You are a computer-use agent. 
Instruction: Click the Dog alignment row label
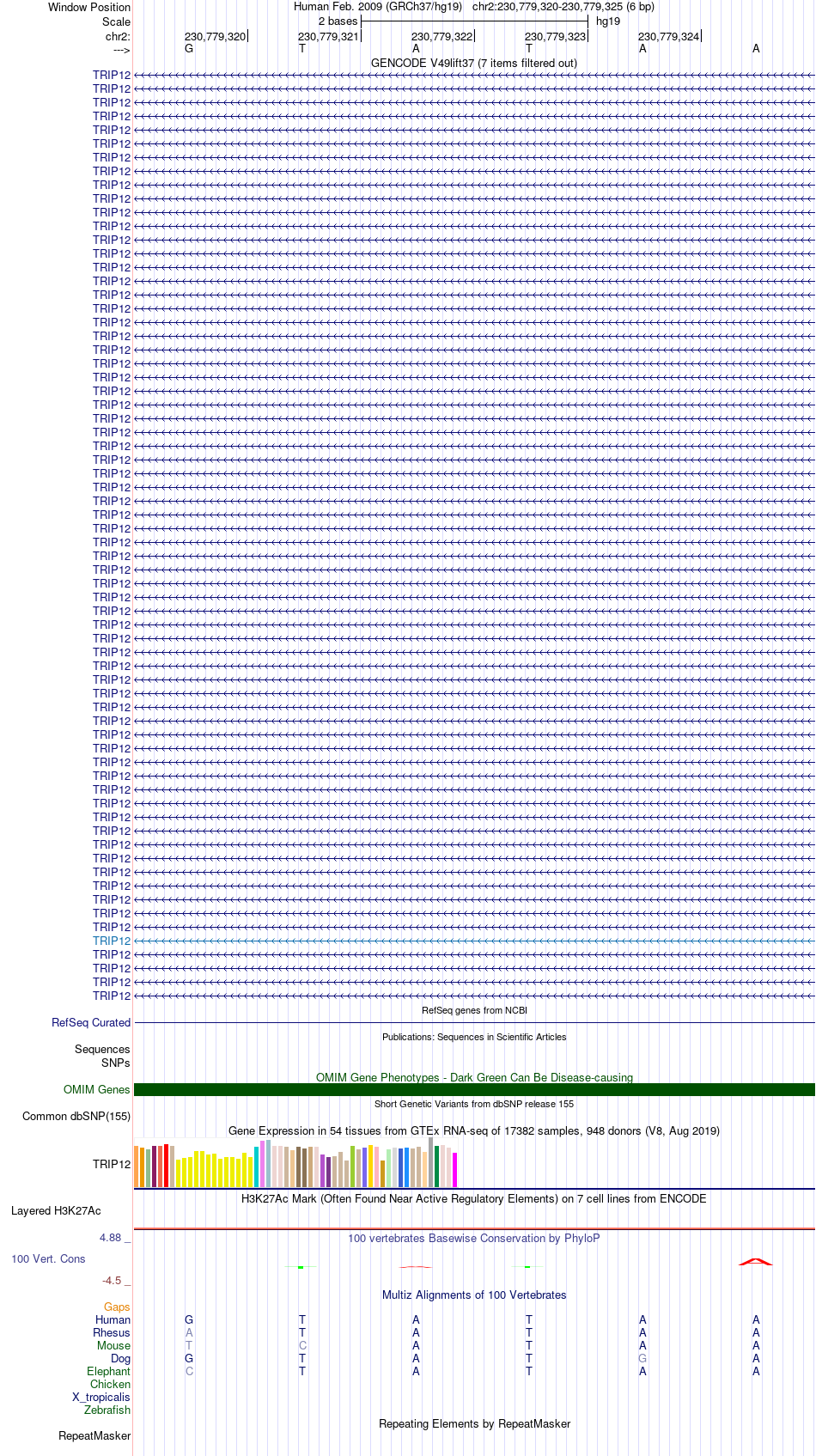click(121, 1358)
